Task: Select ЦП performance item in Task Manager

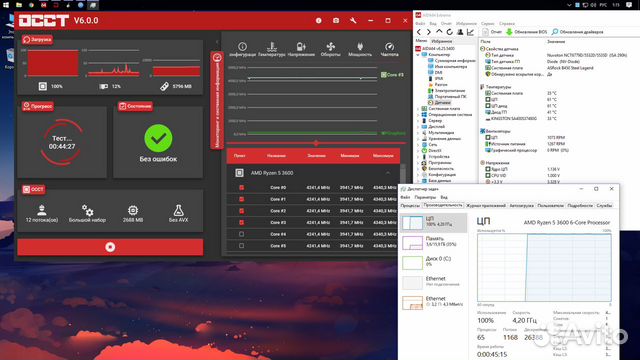Action: tap(433, 222)
